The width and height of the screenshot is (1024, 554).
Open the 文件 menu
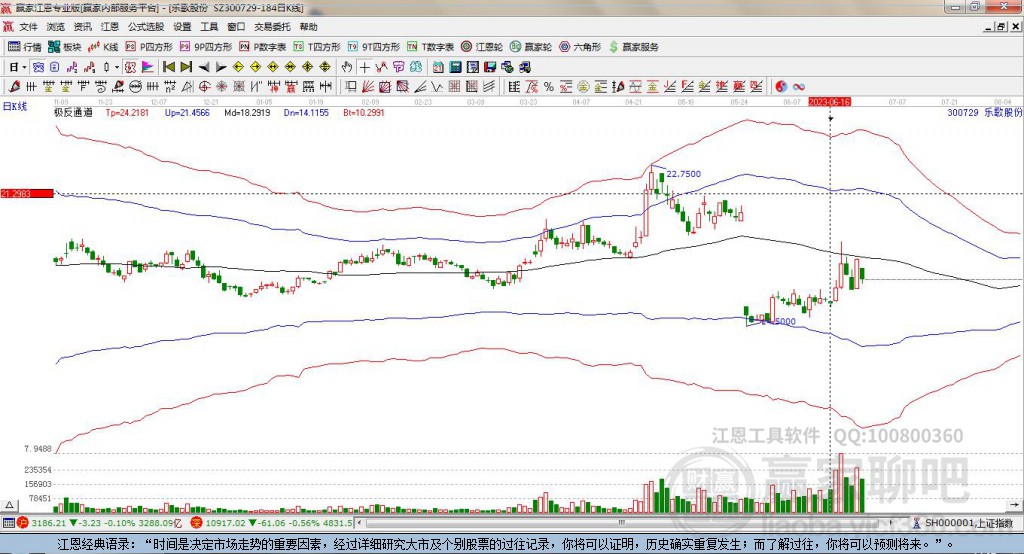click(x=28, y=27)
